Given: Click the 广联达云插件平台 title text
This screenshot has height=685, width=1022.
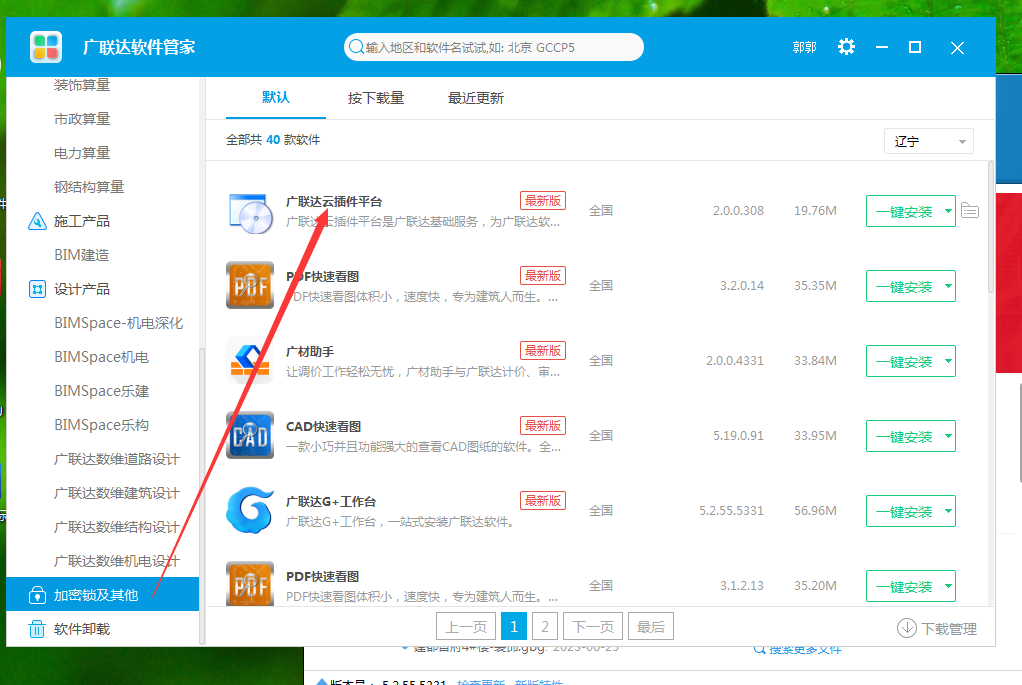Looking at the screenshot, I should (334, 201).
